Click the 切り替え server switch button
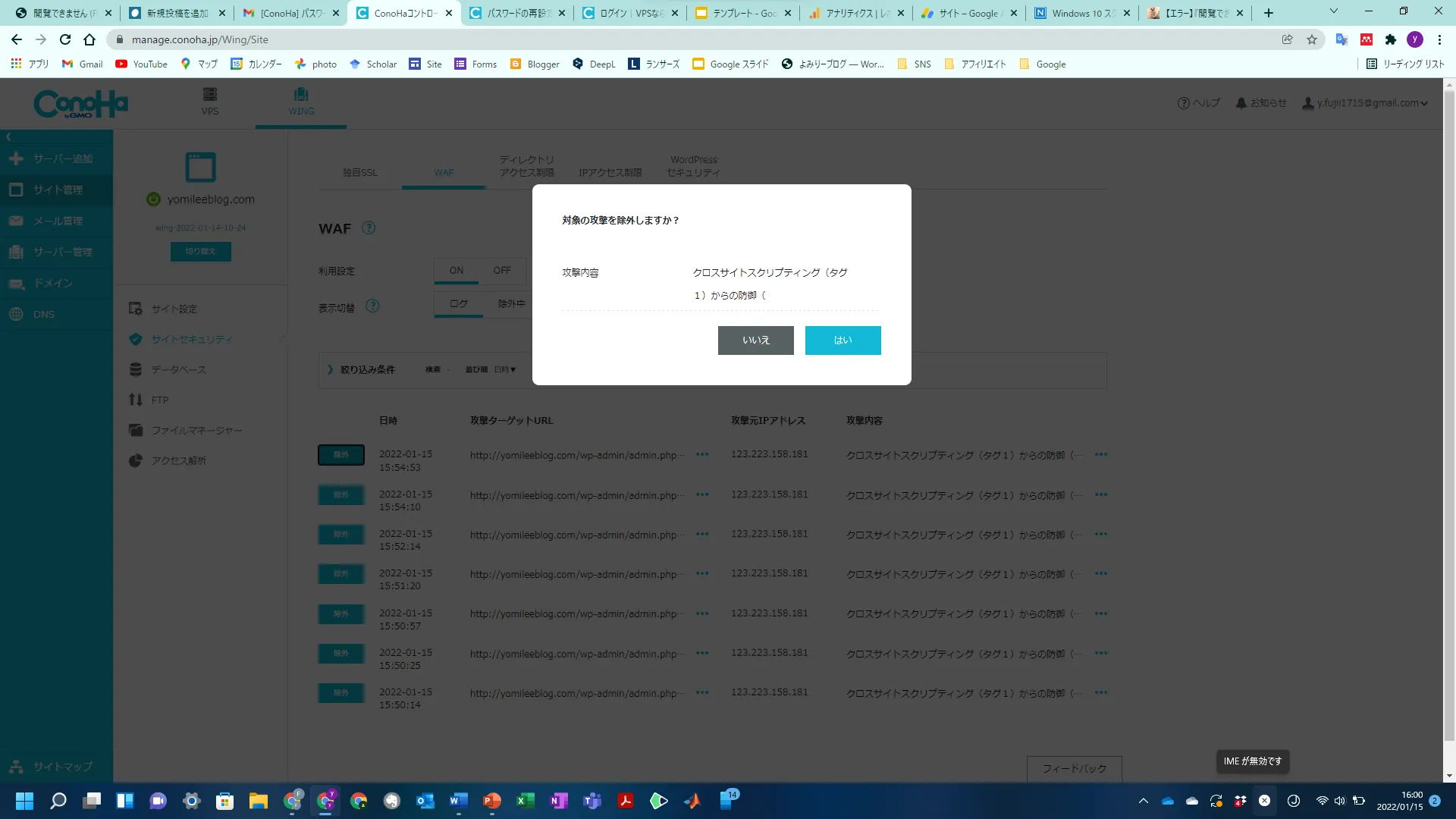Screen dimensions: 1456x819 (x=200, y=252)
